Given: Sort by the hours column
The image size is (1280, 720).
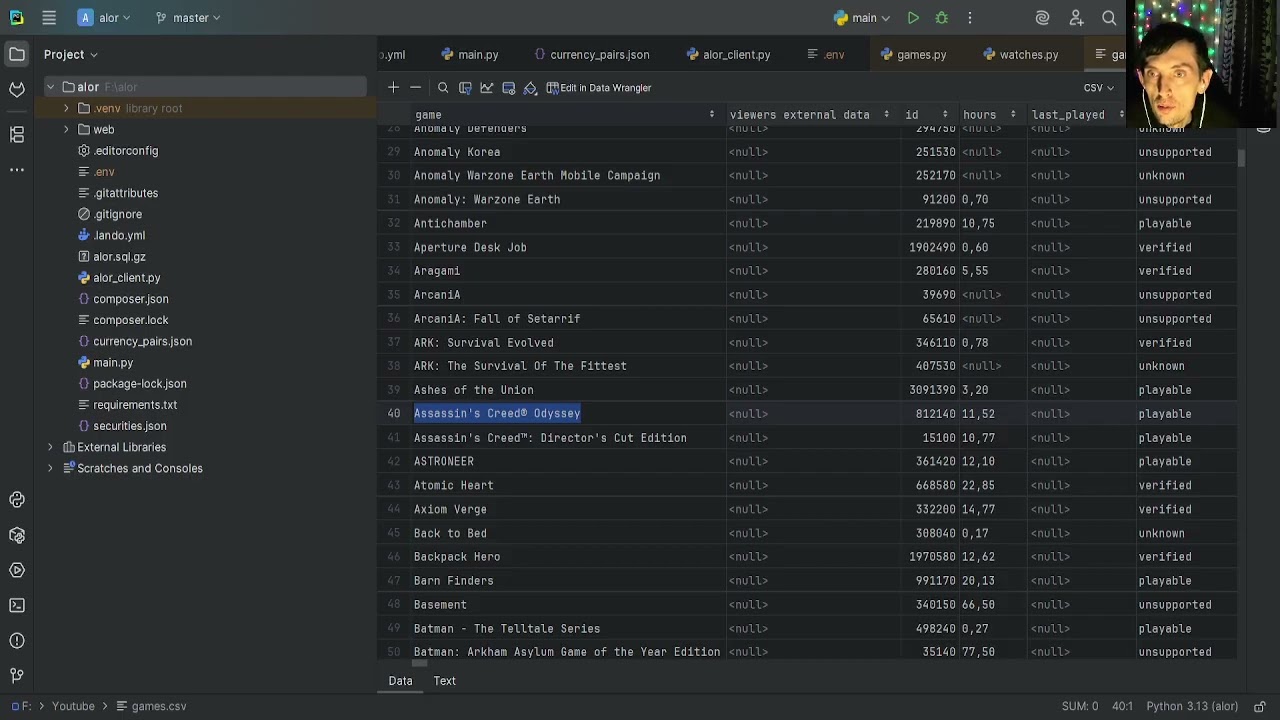Looking at the screenshot, I should [x=1013, y=115].
